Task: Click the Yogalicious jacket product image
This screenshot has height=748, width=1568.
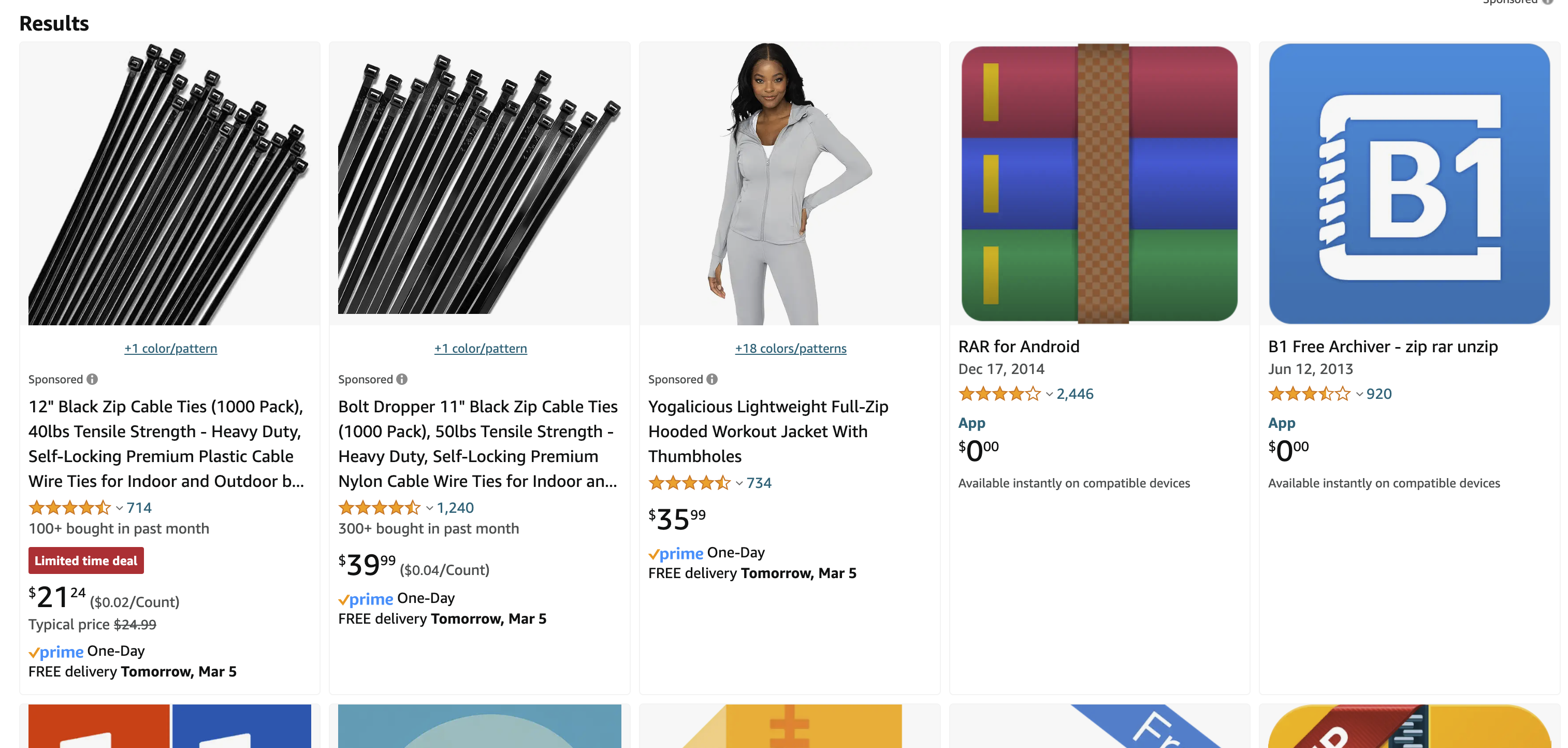Action: (790, 183)
